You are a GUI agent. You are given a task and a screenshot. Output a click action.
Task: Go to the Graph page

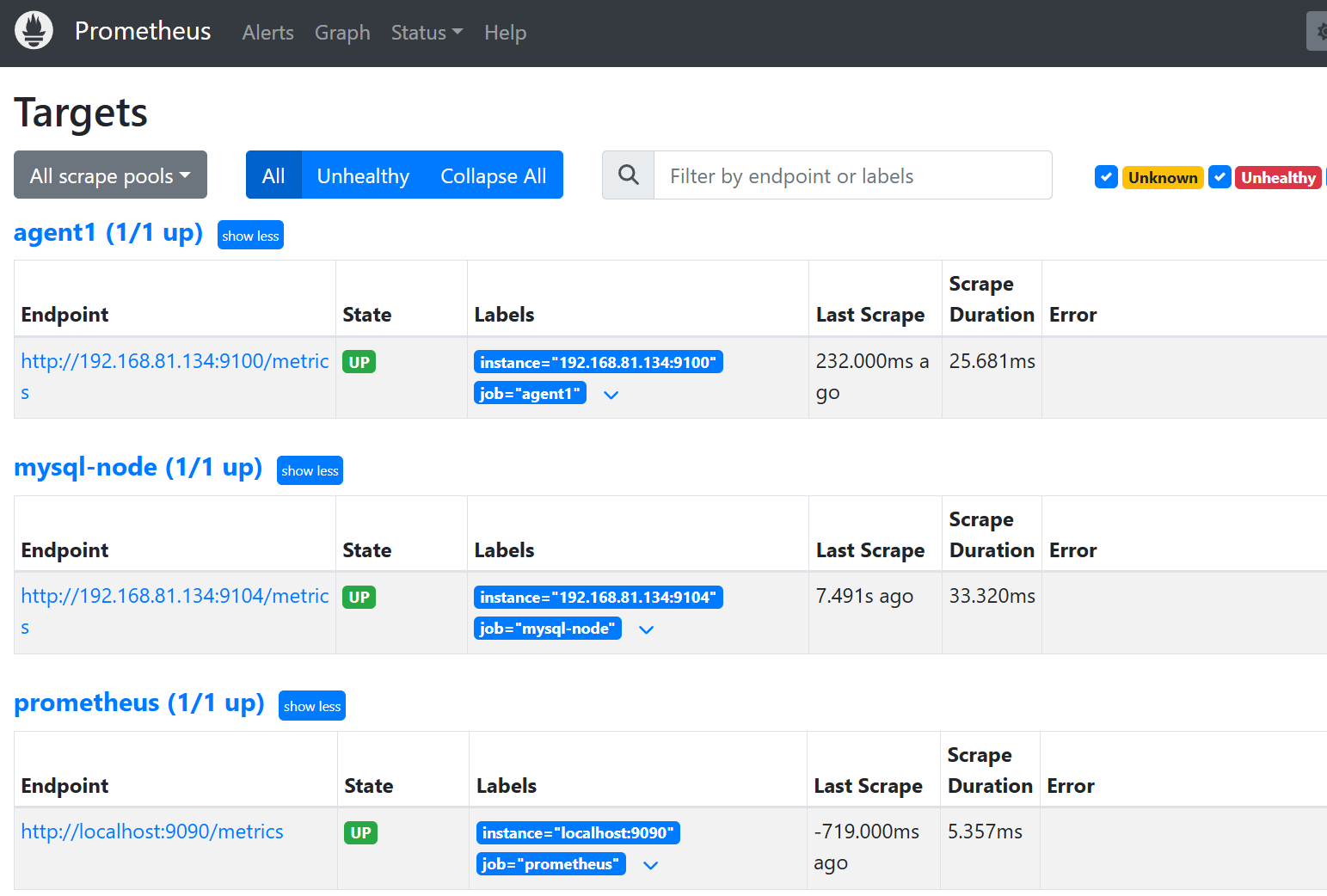[342, 33]
